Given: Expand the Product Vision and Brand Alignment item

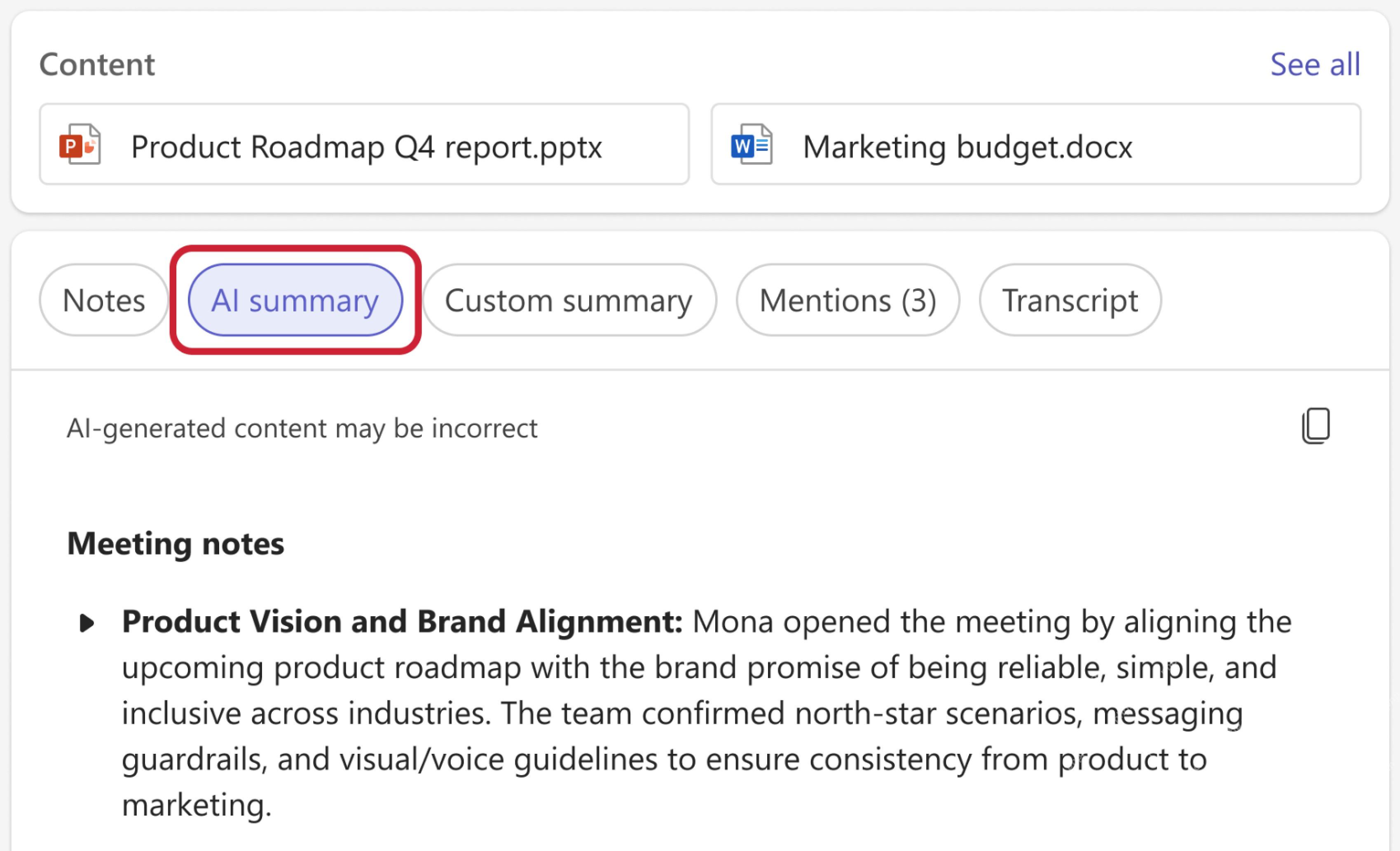Looking at the screenshot, I should click(x=87, y=623).
